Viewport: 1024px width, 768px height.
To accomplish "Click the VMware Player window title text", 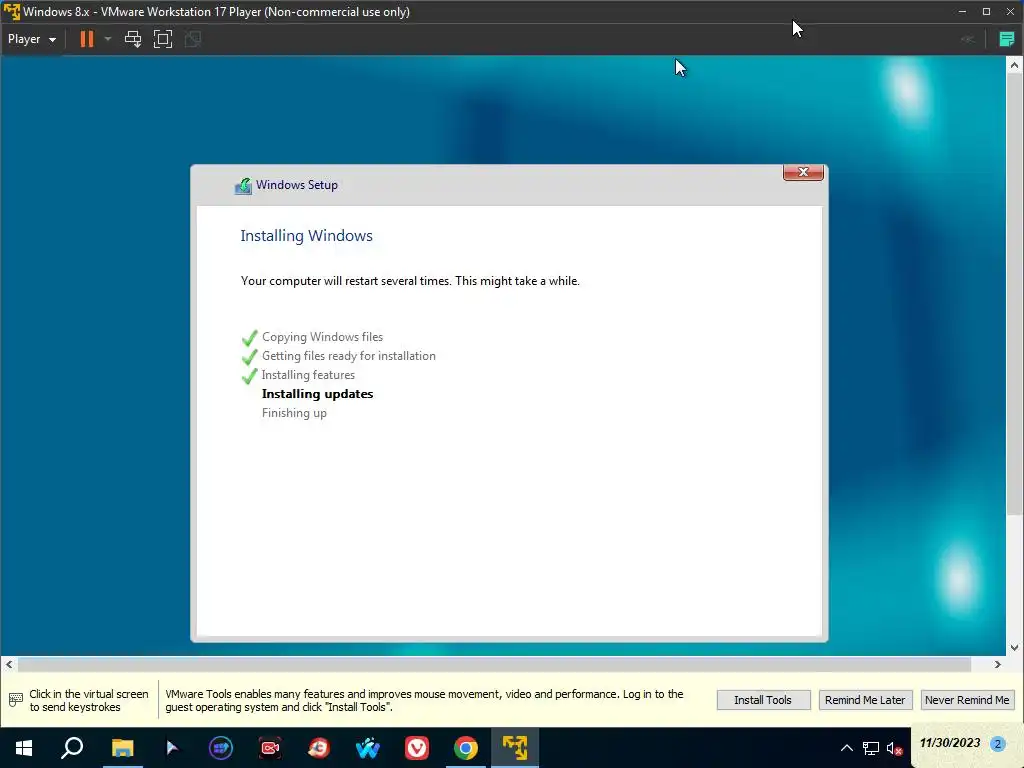I will point(216,12).
